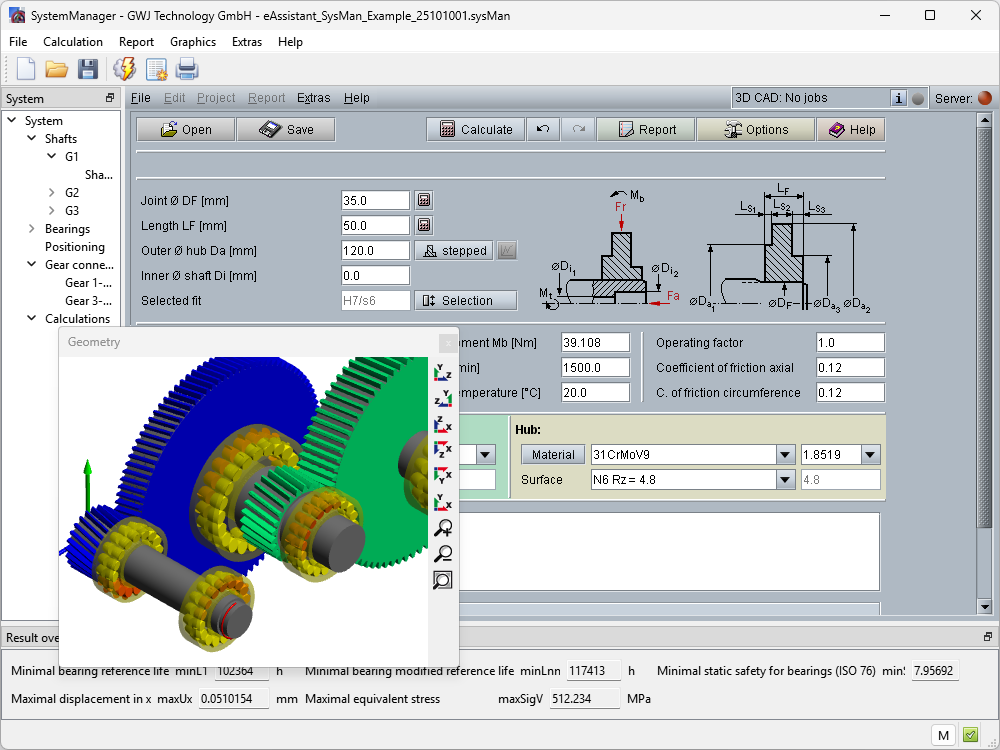Click the printer icon in top toolbar
Image resolution: width=1000 pixels, height=750 pixels.
point(187,68)
